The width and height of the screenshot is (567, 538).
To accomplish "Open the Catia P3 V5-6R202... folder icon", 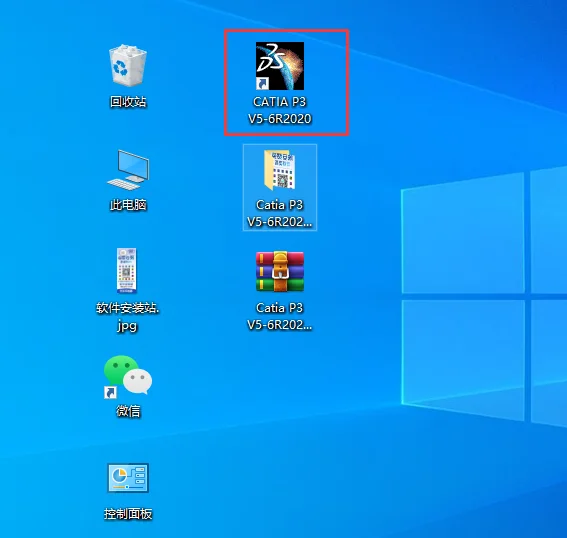I will (x=280, y=170).
